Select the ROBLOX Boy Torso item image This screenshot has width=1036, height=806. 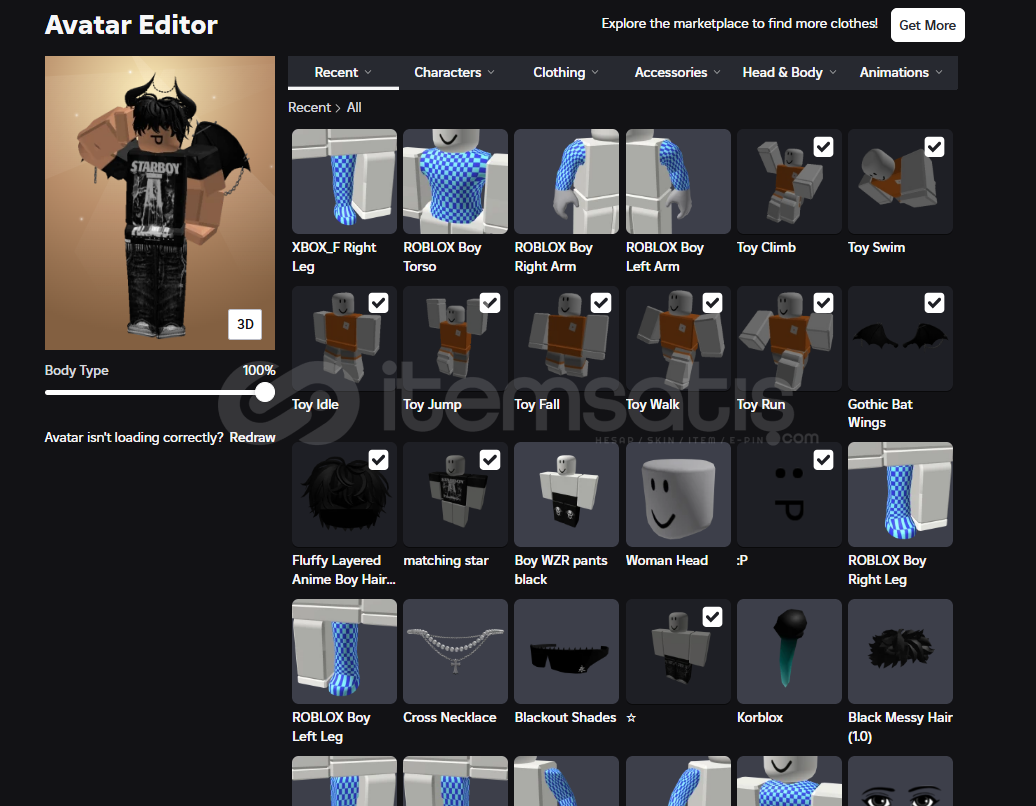tap(455, 181)
